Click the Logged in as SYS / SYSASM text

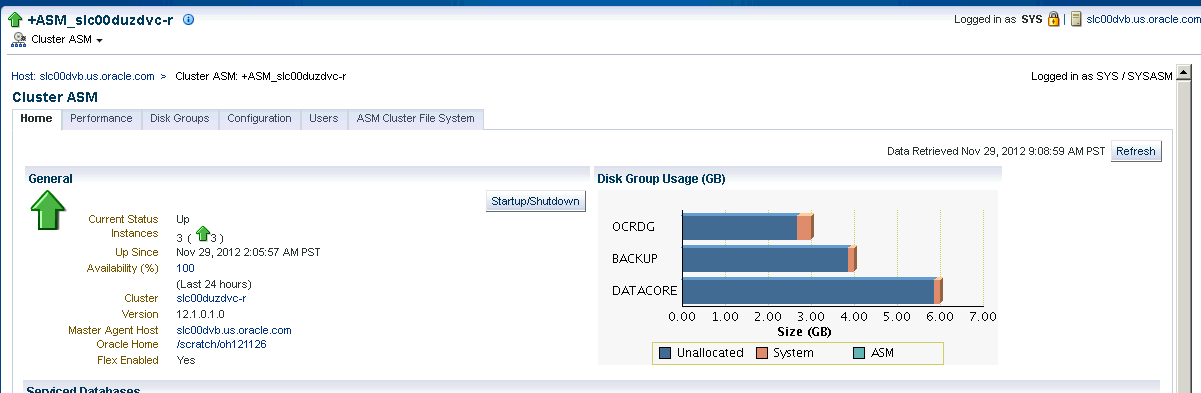(1101, 76)
